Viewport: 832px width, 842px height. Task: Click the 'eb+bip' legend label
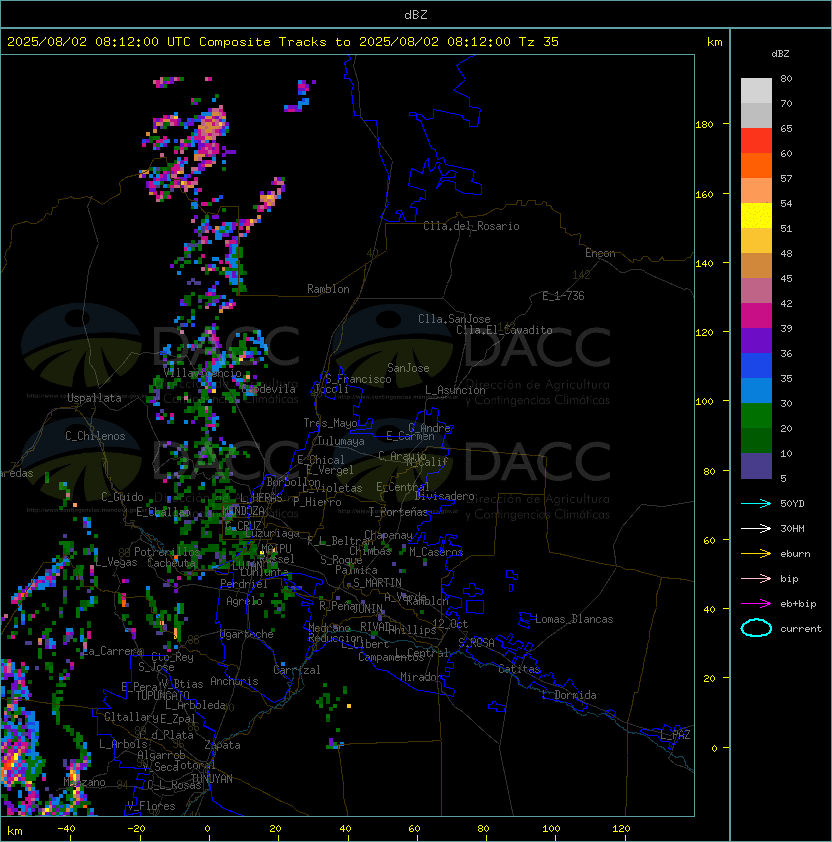[x=798, y=604]
